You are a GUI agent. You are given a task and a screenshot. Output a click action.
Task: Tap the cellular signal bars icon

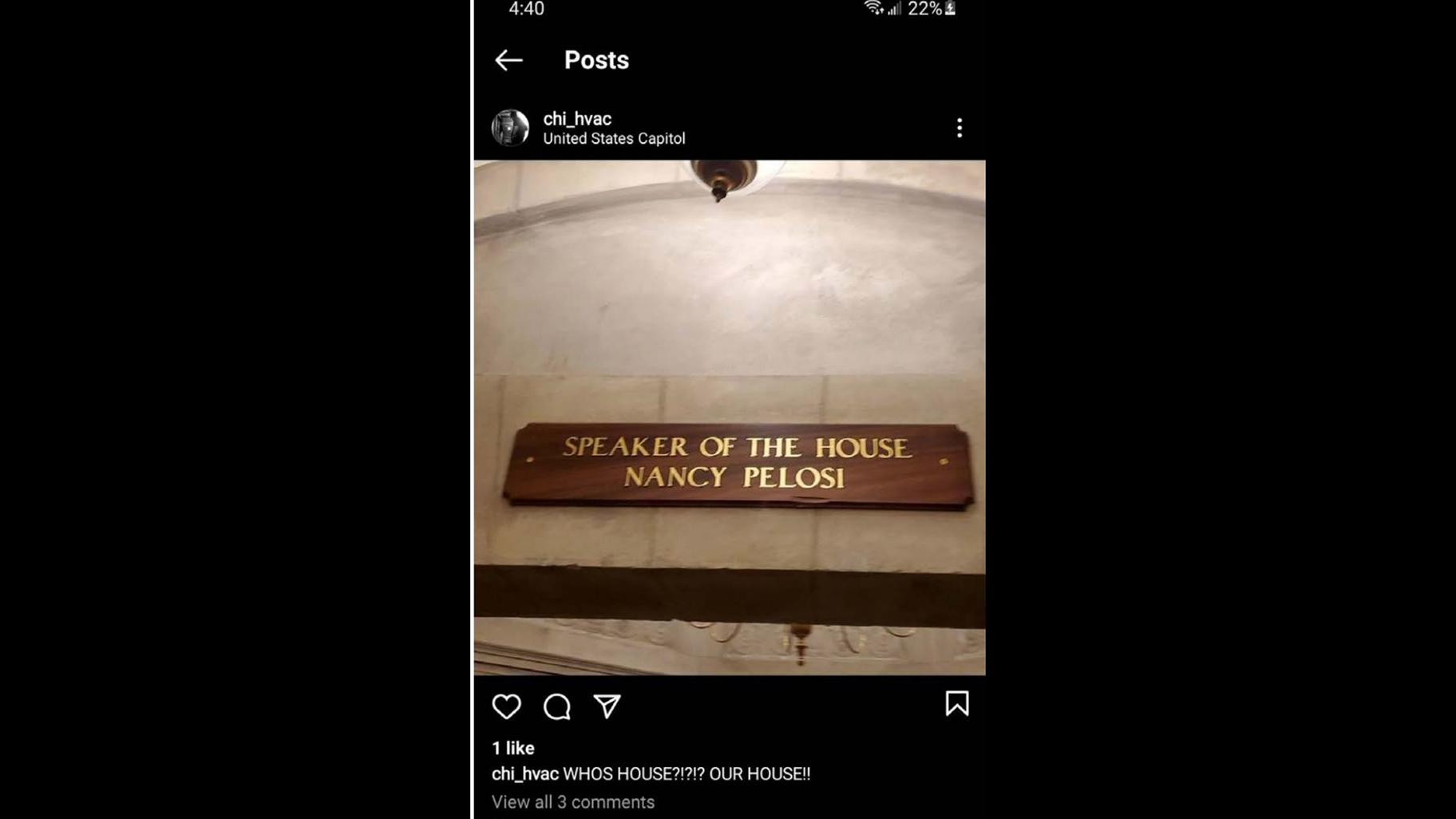pos(894,8)
